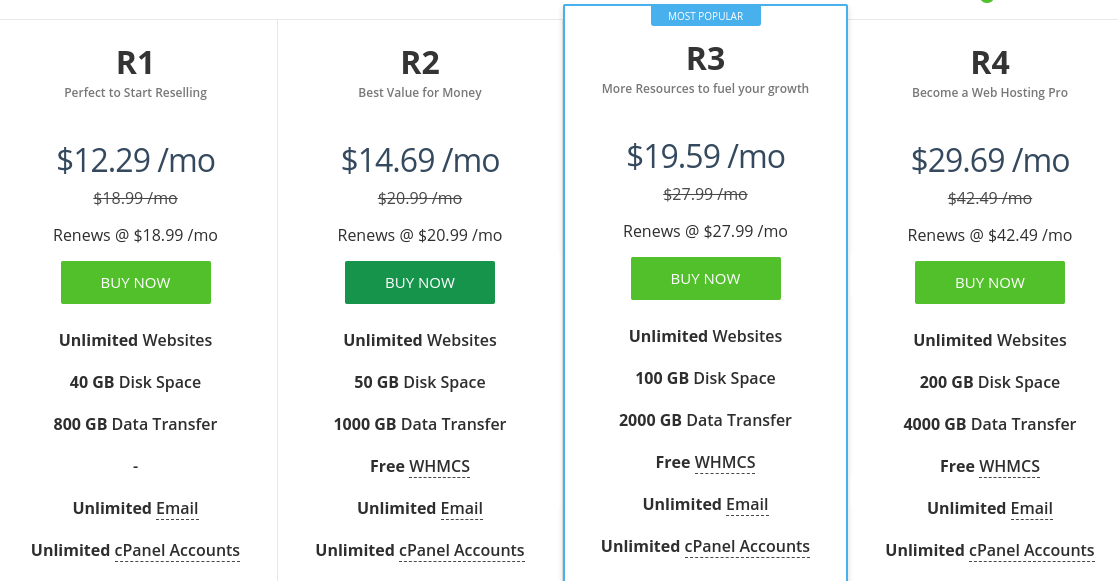This screenshot has width=1118, height=581.
Task: Click the Email link under R2
Action: [462, 508]
